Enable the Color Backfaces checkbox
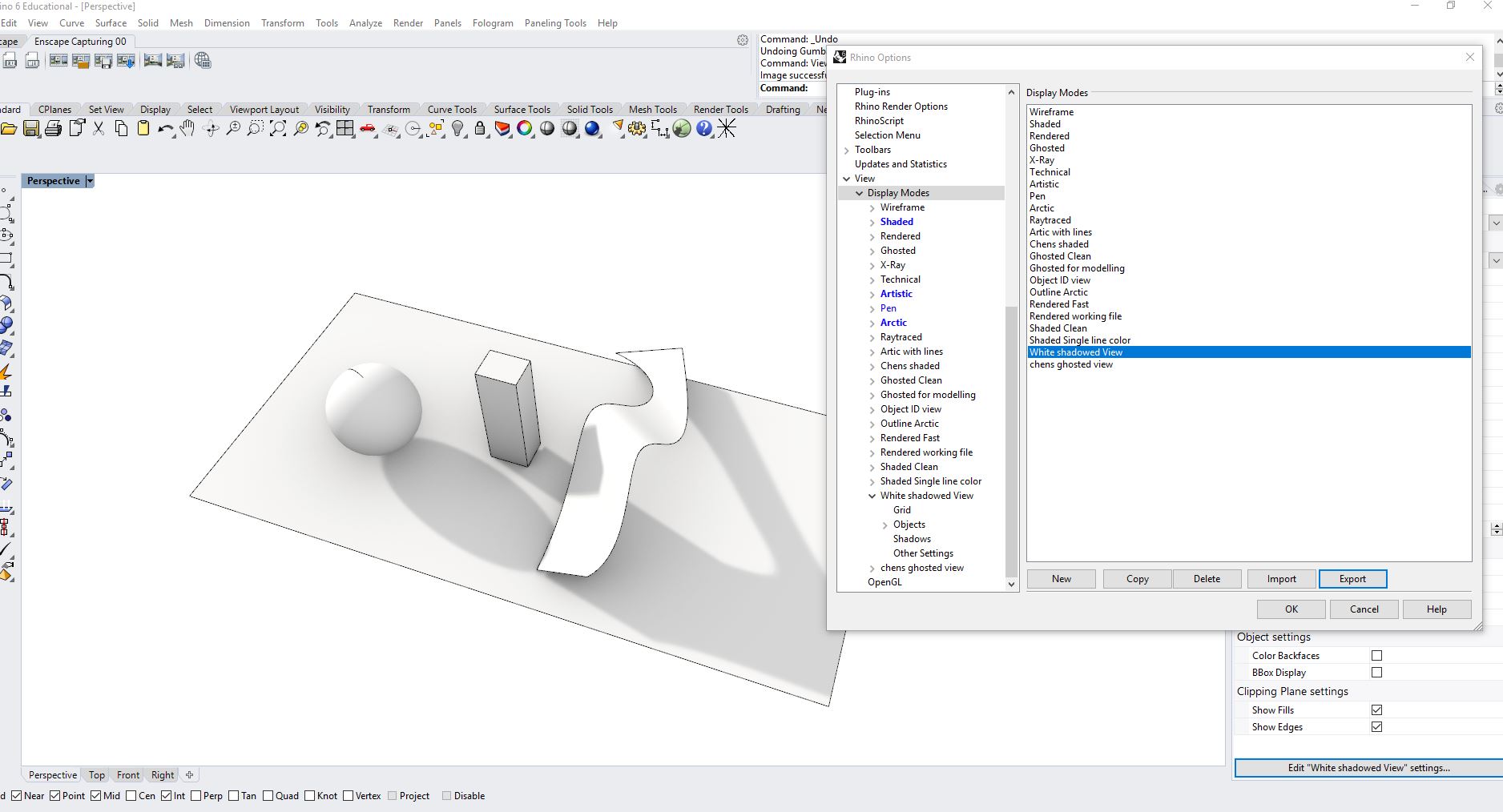 [1376, 656]
